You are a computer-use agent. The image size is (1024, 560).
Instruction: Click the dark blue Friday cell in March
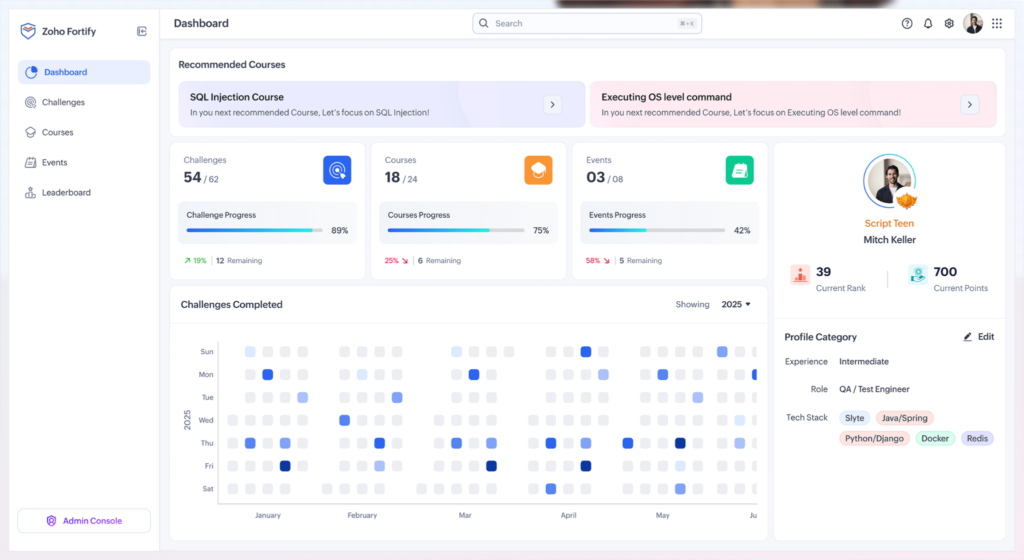491,466
